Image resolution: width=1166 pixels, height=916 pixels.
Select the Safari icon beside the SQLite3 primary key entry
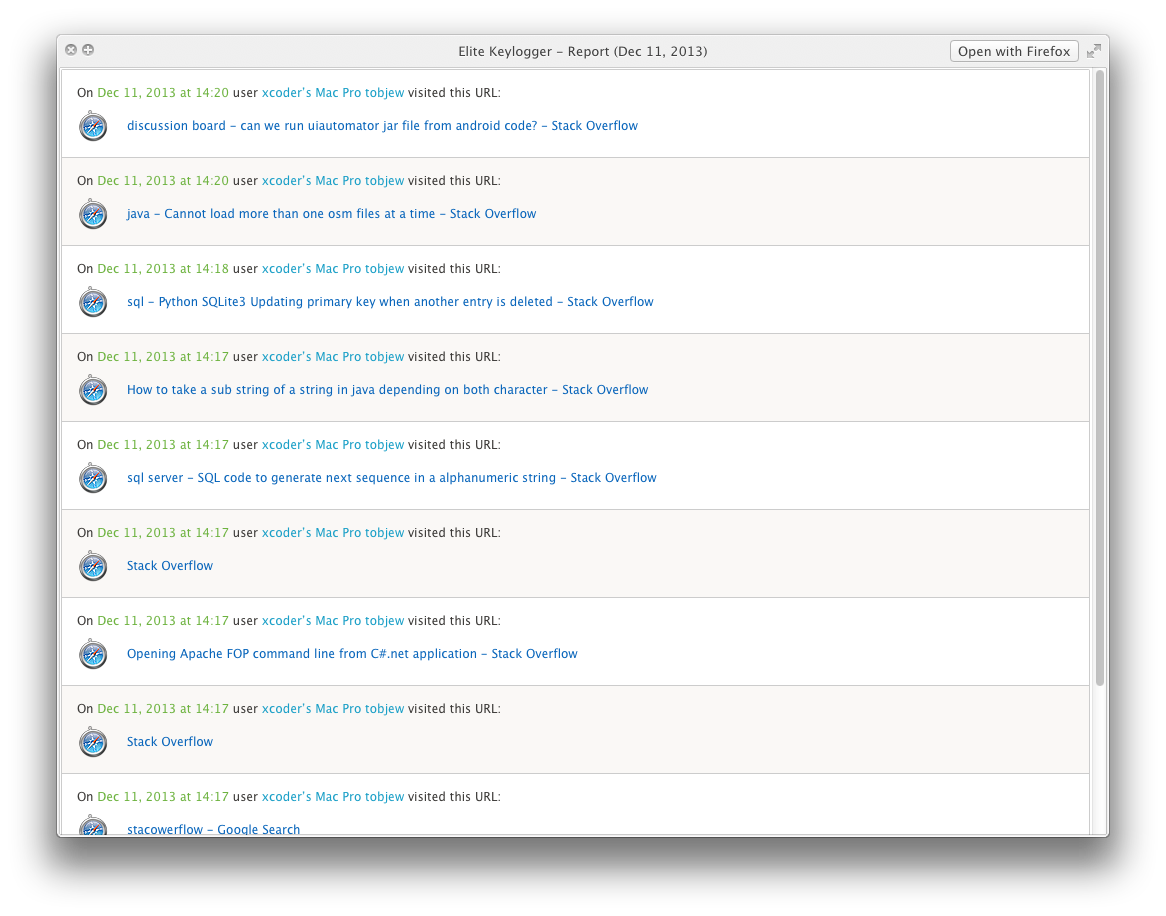[x=93, y=302]
